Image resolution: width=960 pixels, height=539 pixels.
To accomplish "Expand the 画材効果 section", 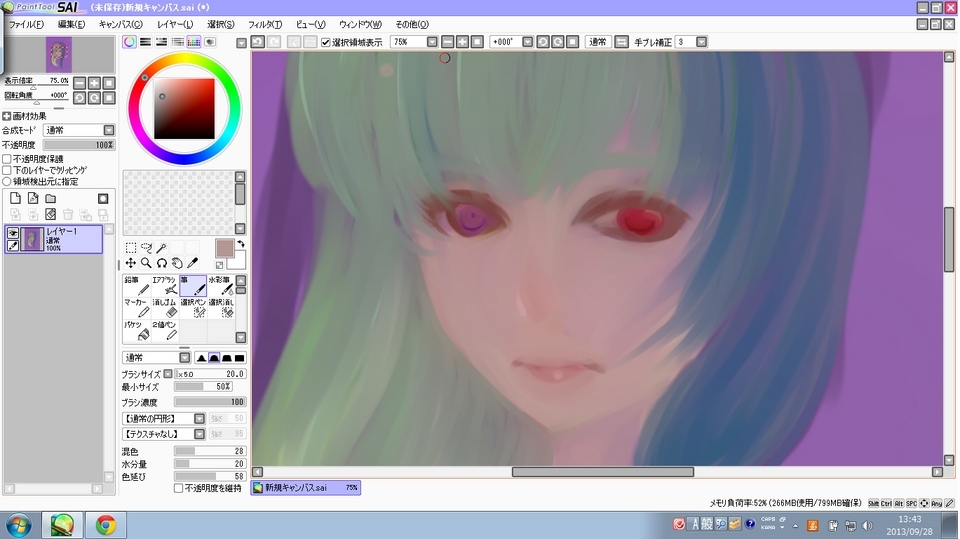I will [7, 116].
